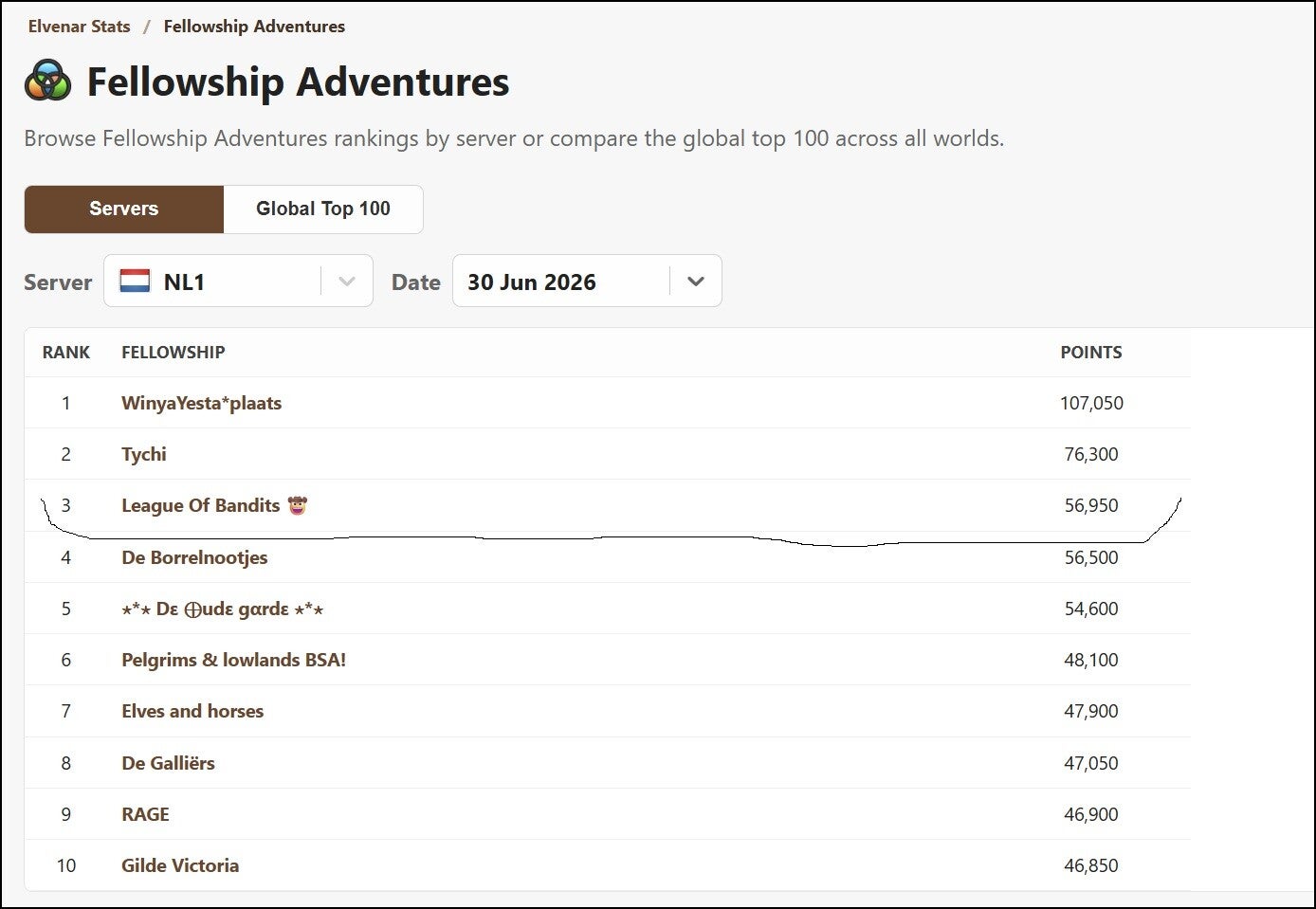The height and width of the screenshot is (909, 1316).
Task: Open Pelgrims & lowlands BSA! fellowship
Action: coord(233,660)
